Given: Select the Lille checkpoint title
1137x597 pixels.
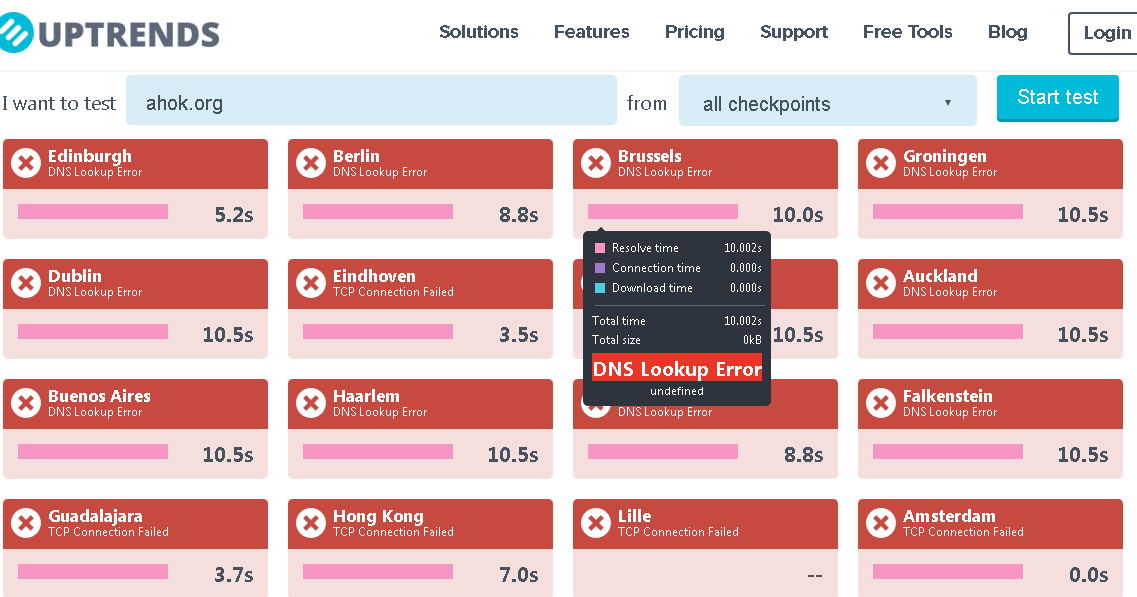Looking at the screenshot, I should point(634,516).
